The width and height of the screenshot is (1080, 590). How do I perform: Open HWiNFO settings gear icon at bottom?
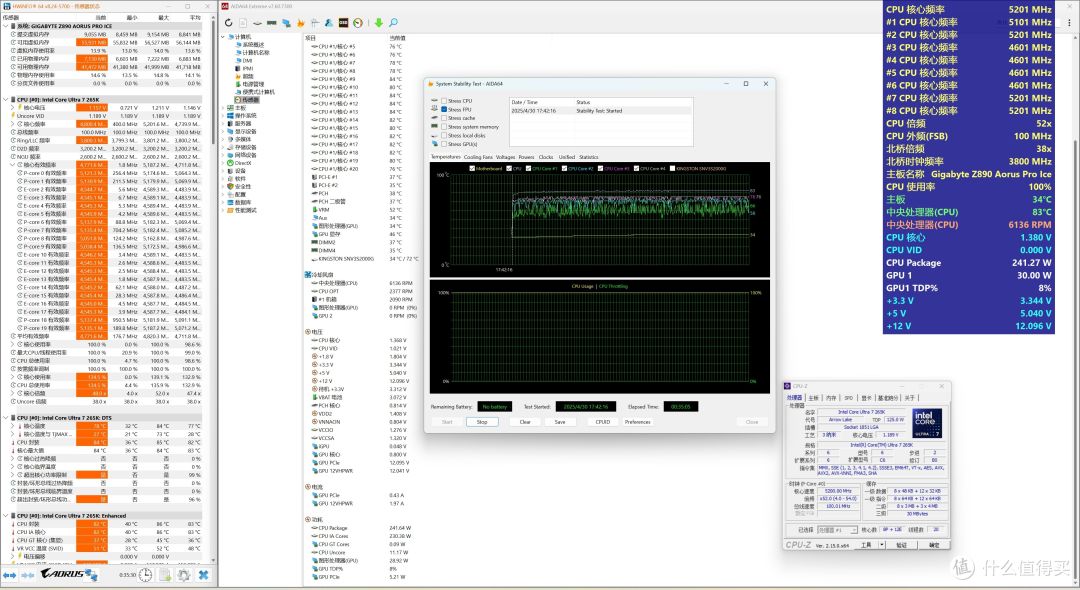[184, 574]
